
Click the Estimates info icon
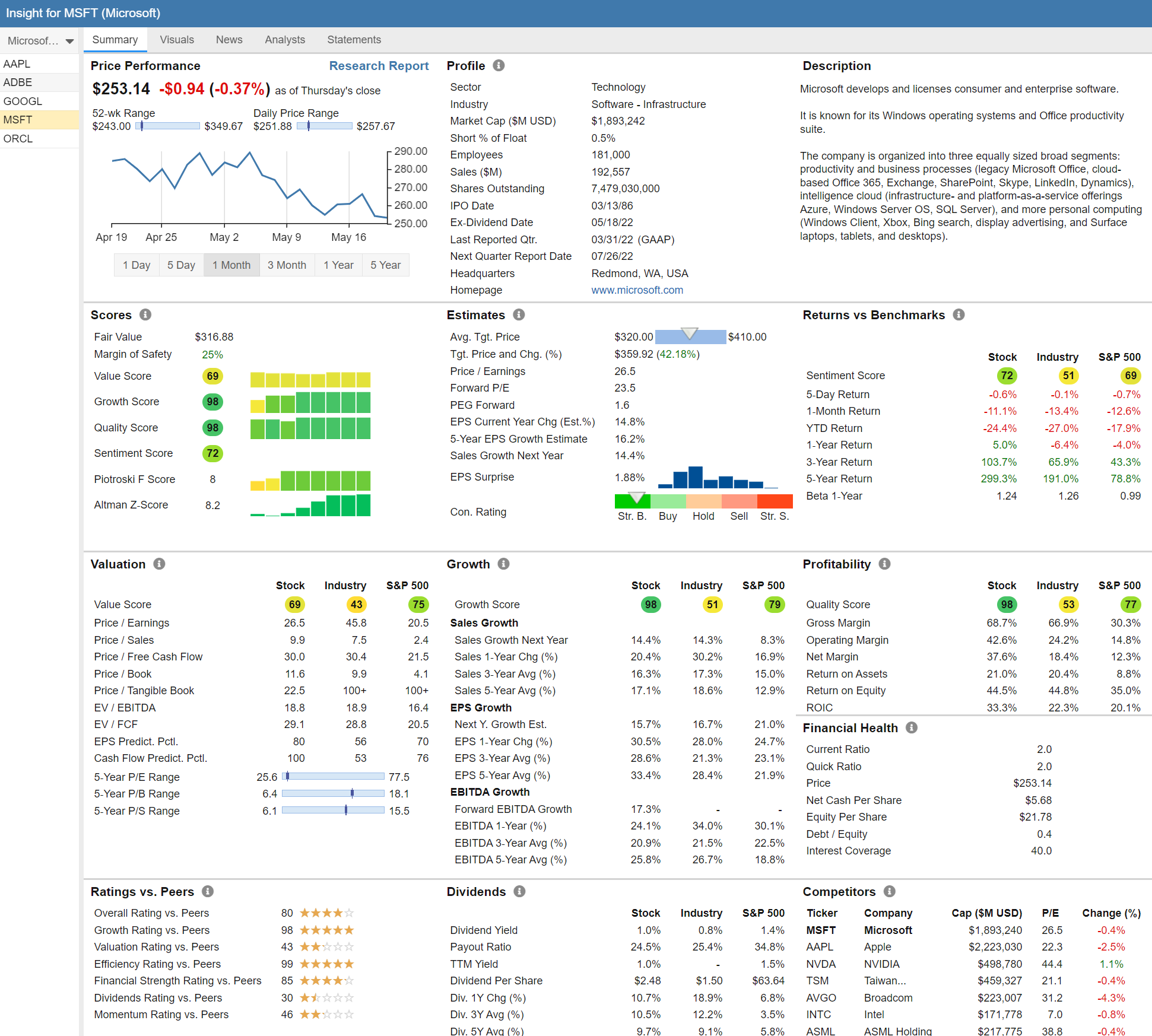[x=519, y=314]
